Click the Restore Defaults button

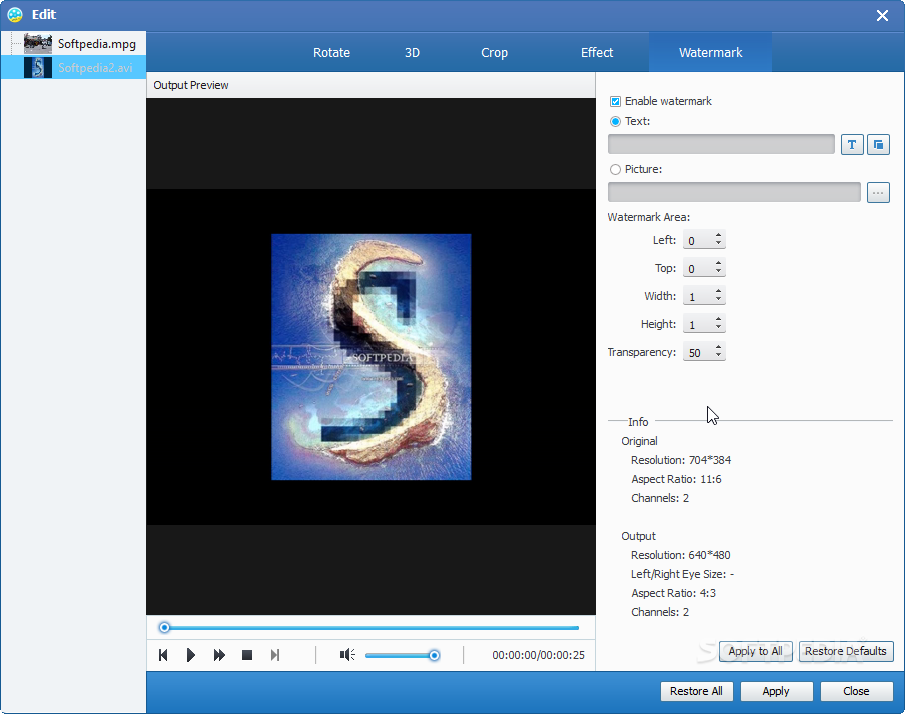[846, 652]
